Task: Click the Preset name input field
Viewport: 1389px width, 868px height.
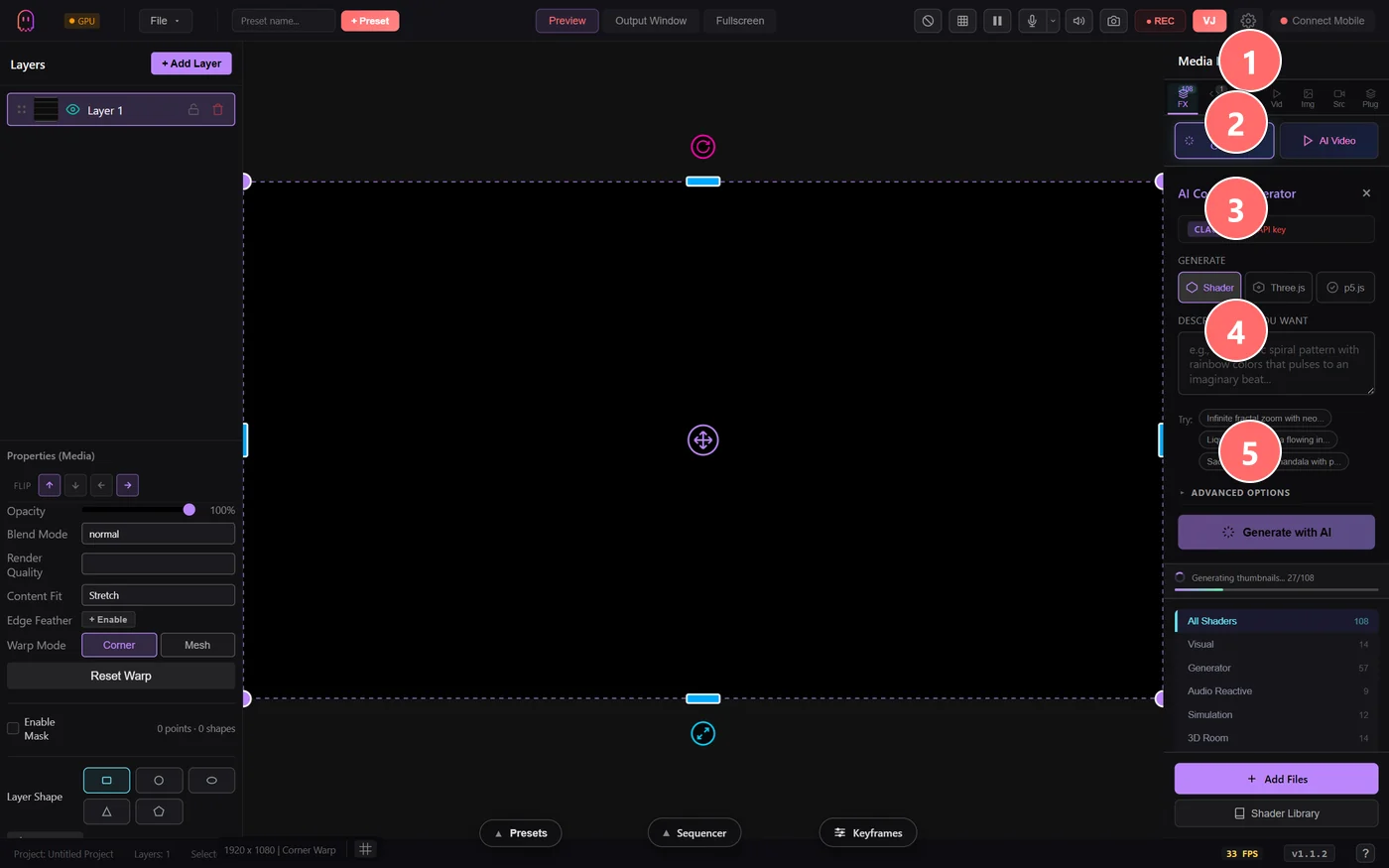Action: [x=284, y=21]
